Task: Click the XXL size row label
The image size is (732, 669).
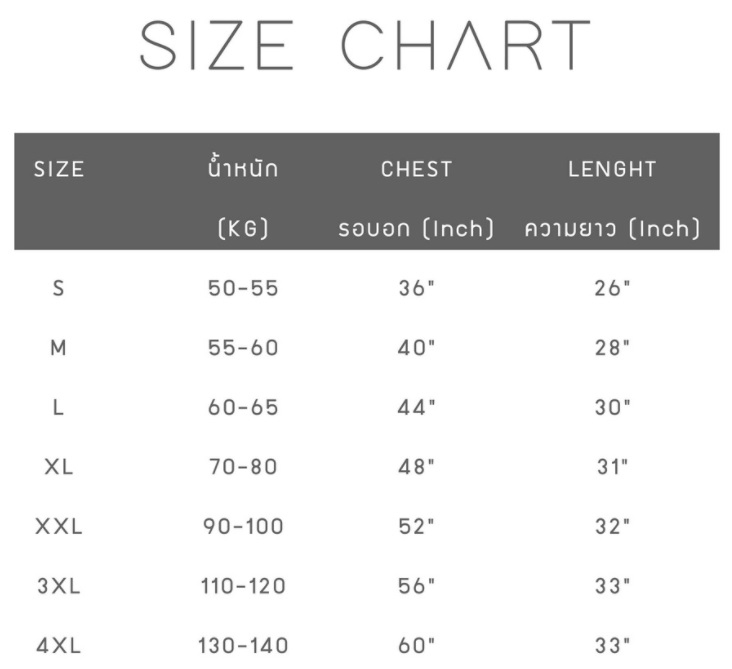Action: point(59,527)
